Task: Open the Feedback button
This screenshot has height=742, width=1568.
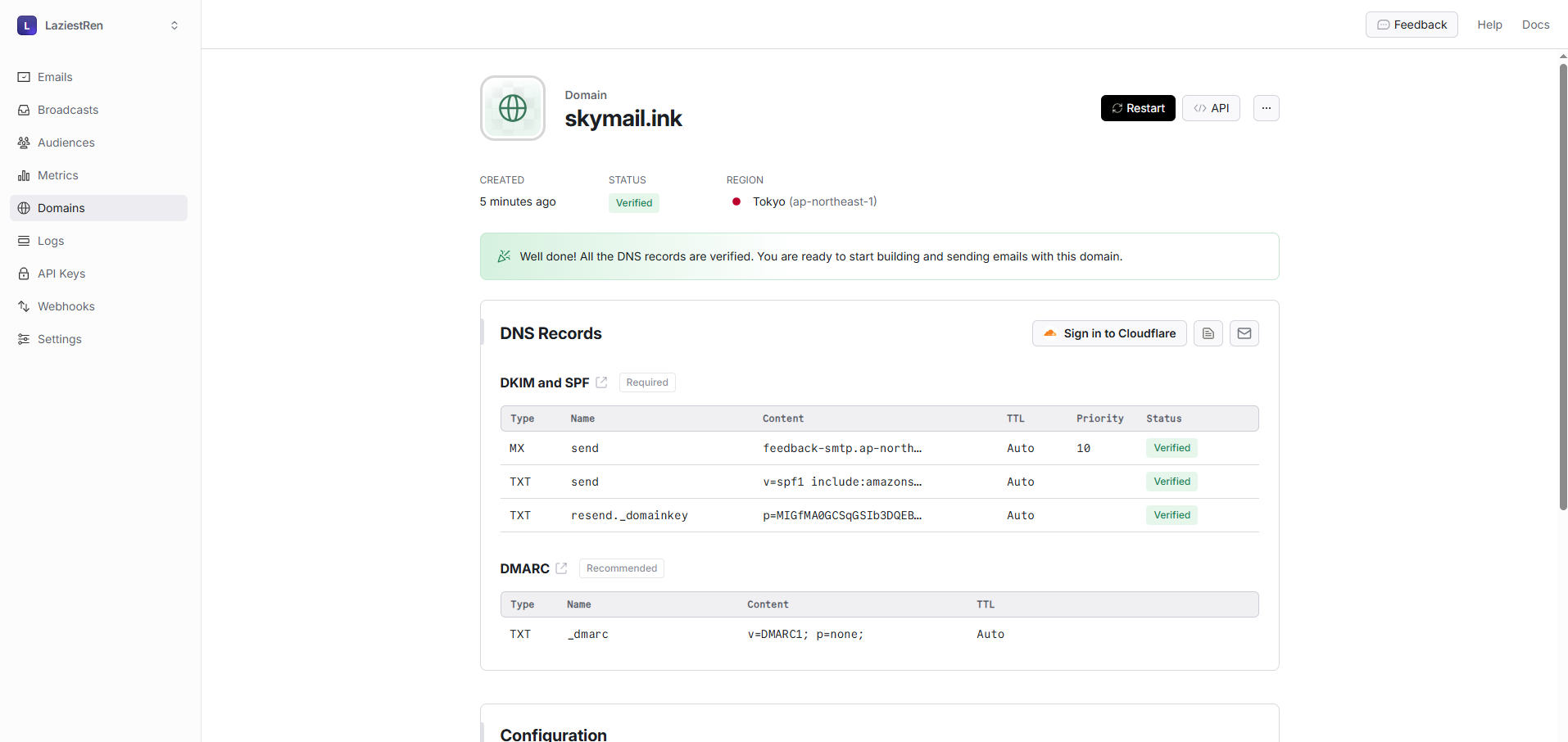Action: pyautogui.click(x=1411, y=25)
